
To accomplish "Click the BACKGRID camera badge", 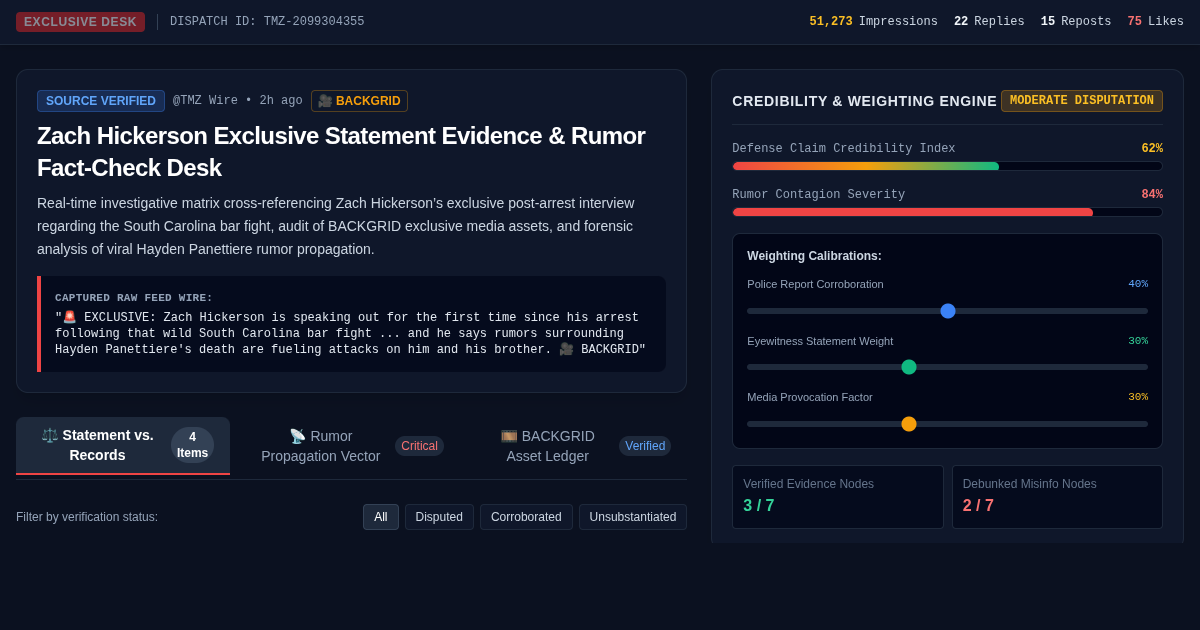I will pos(359,101).
